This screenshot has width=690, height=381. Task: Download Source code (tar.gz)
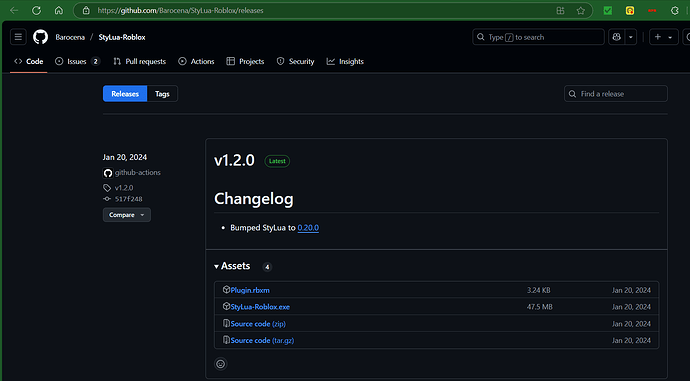click(x=262, y=341)
